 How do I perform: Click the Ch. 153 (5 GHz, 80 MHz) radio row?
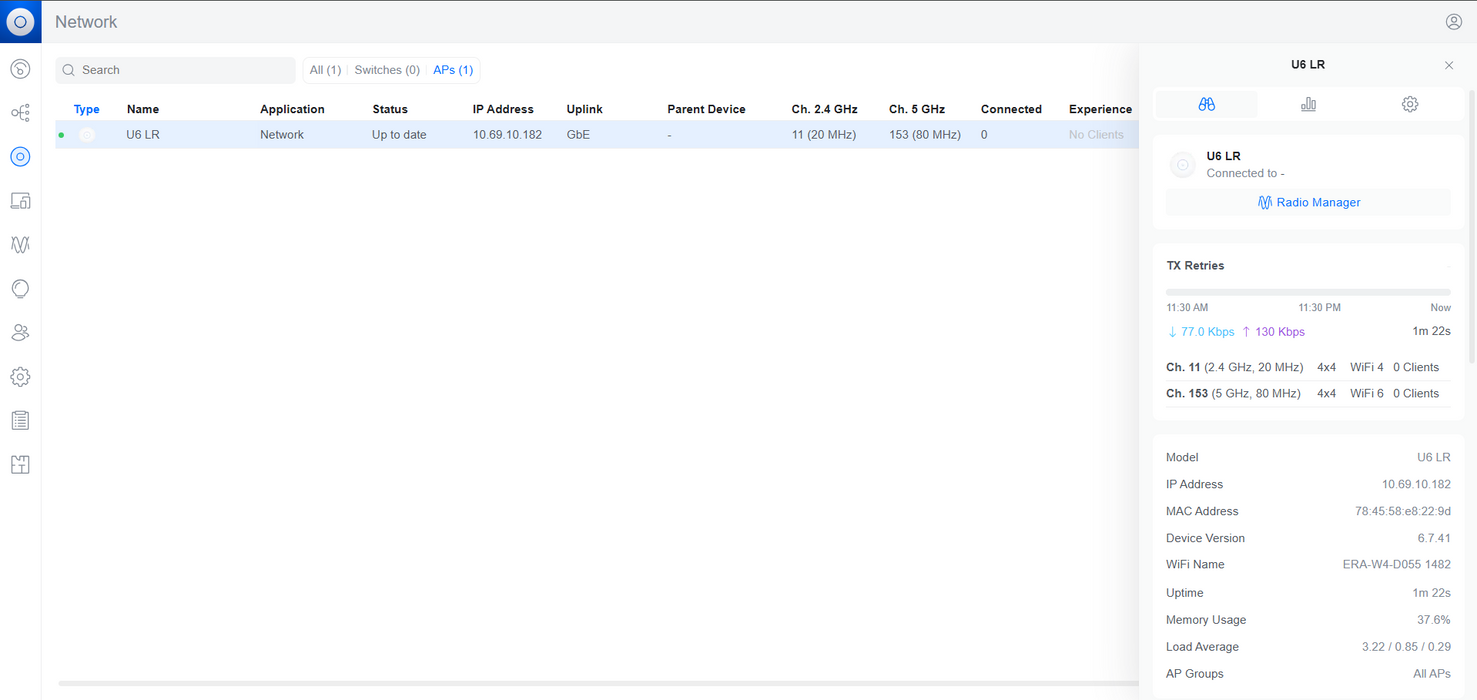point(1308,393)
